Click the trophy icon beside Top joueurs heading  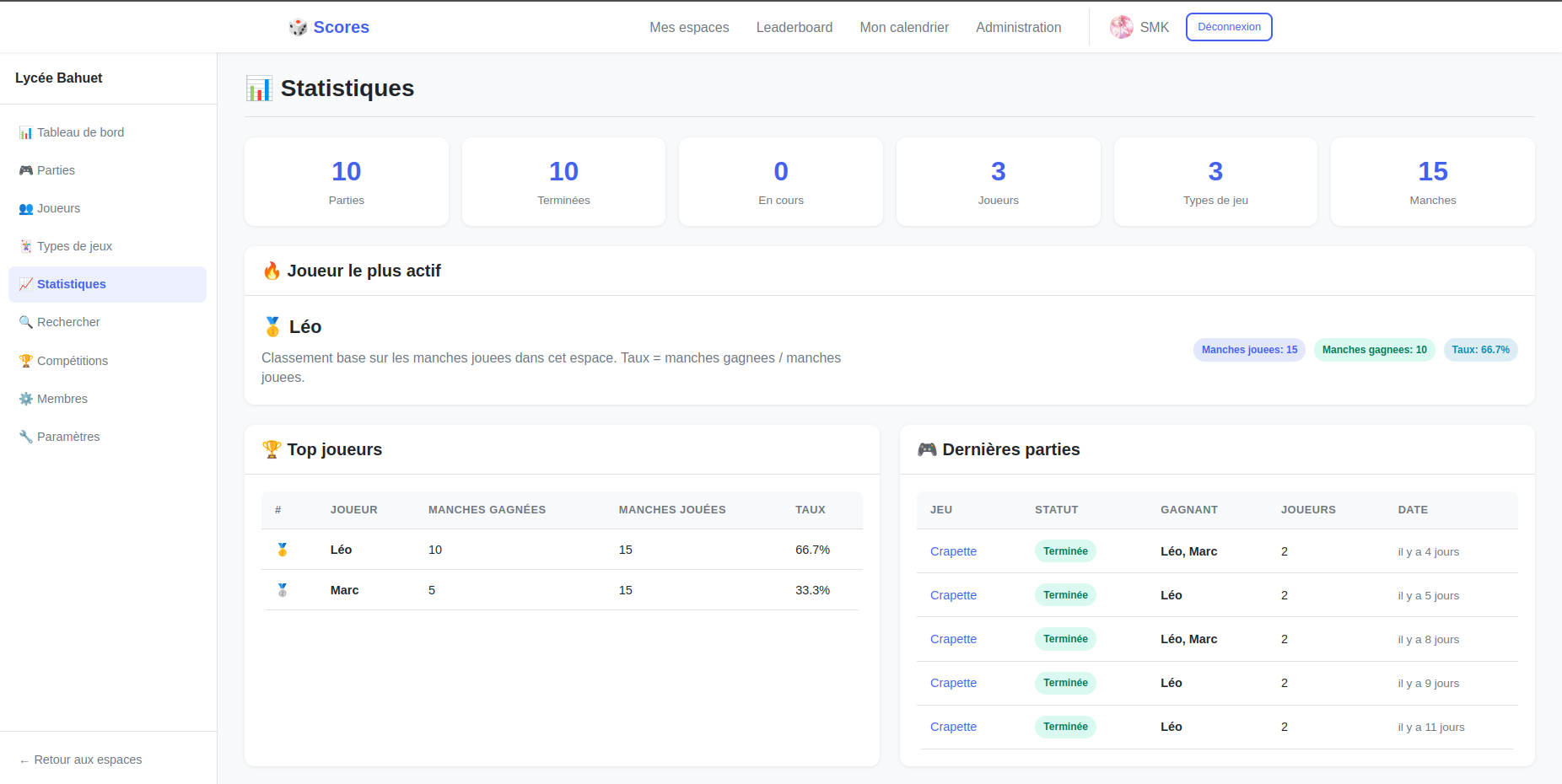click(x=272, y=449)
